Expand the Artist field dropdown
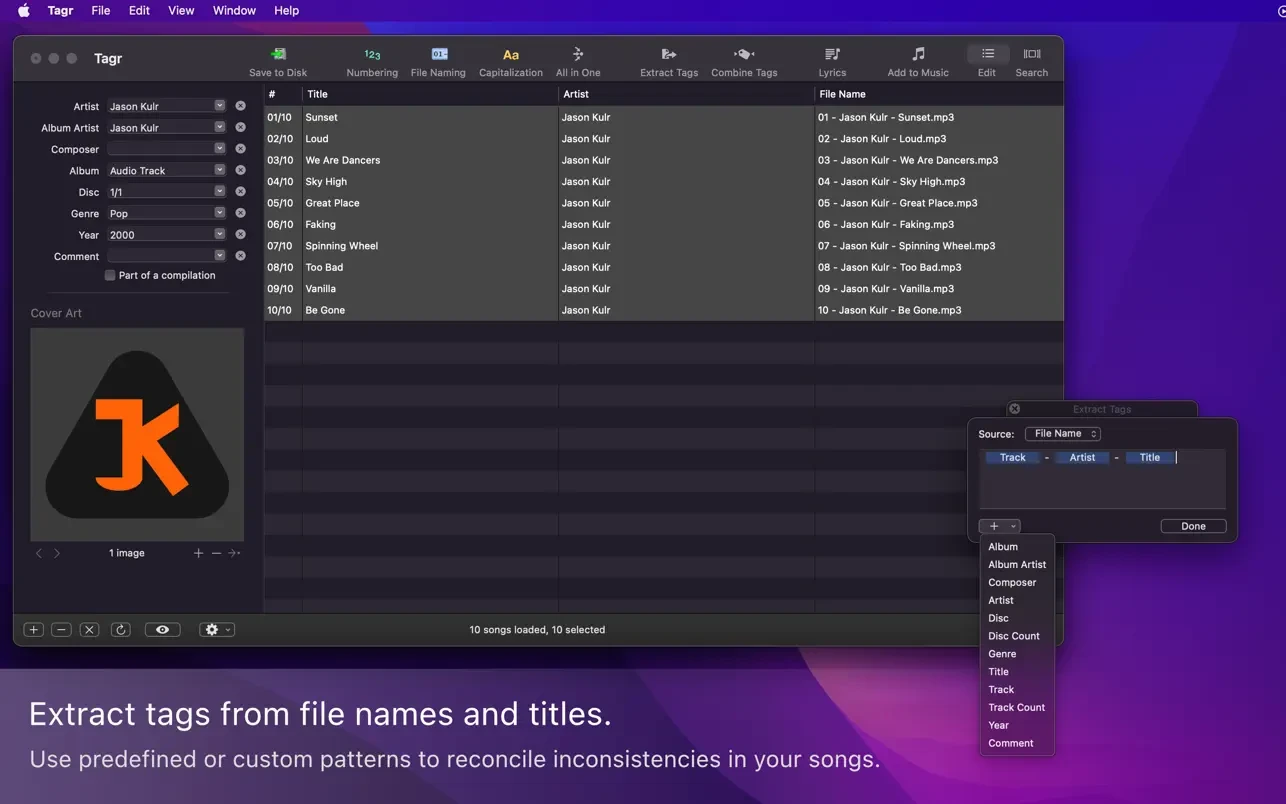The width and height of the screenshot is (1286, 804). click(220, 106)
